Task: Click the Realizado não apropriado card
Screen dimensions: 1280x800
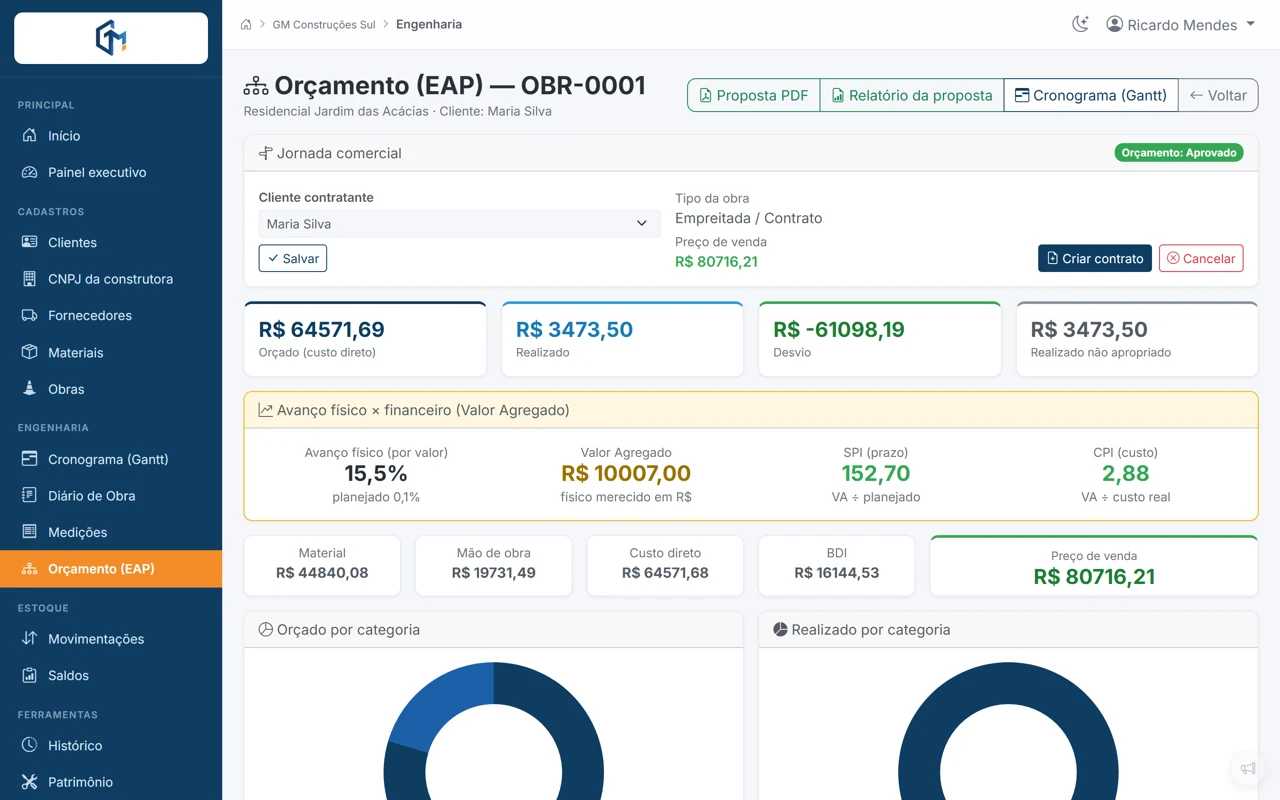Action: [x=1137, y=339]
